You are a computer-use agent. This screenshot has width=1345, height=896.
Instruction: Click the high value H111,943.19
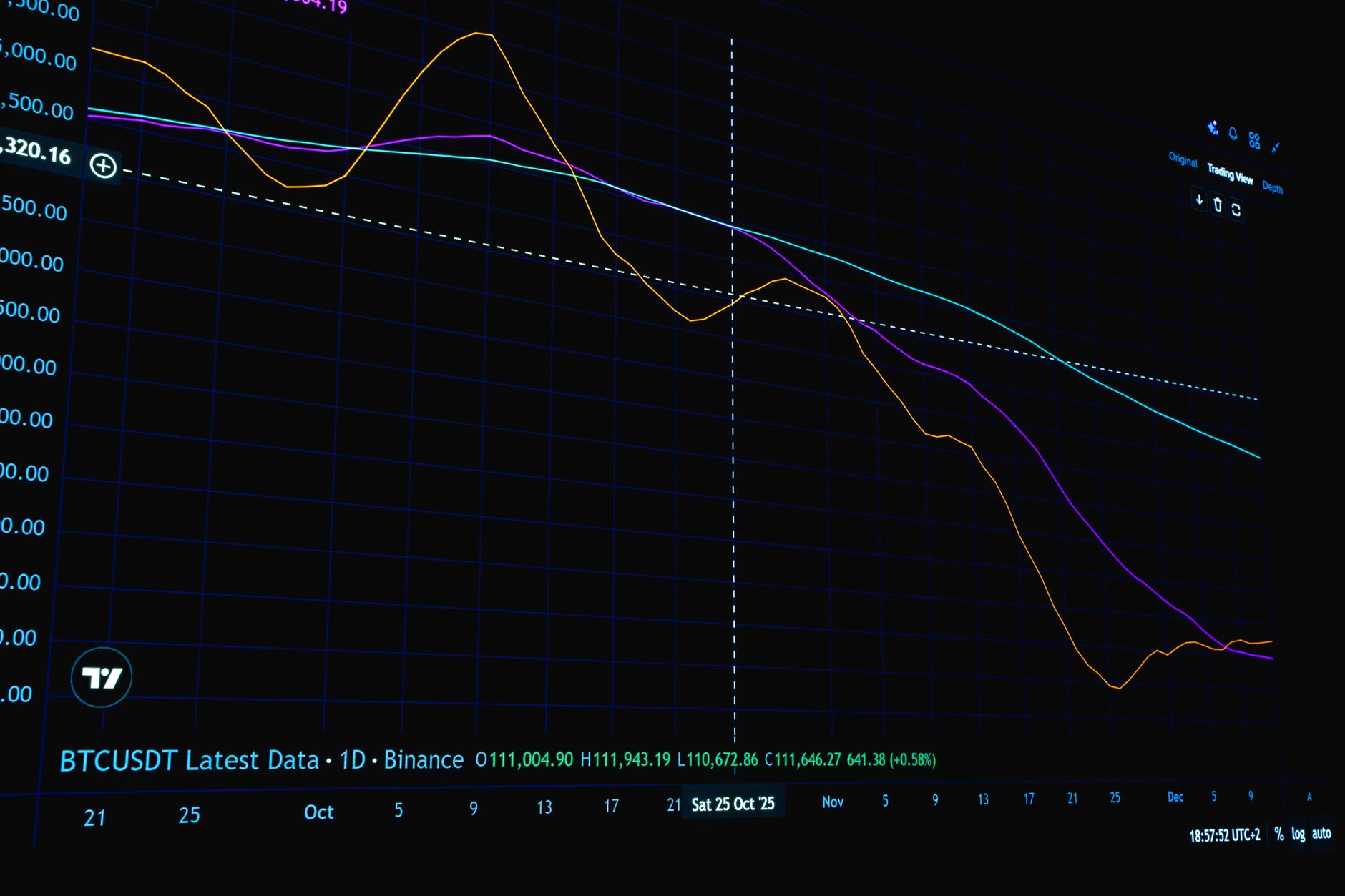[x=625, y=759]
